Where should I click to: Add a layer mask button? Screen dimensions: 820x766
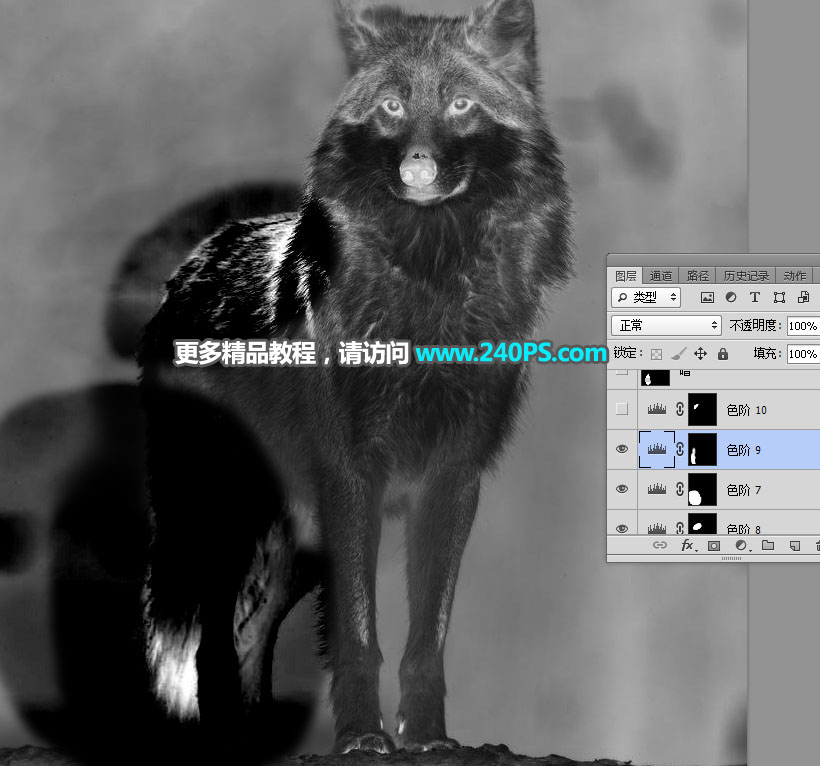pos(714,546)
